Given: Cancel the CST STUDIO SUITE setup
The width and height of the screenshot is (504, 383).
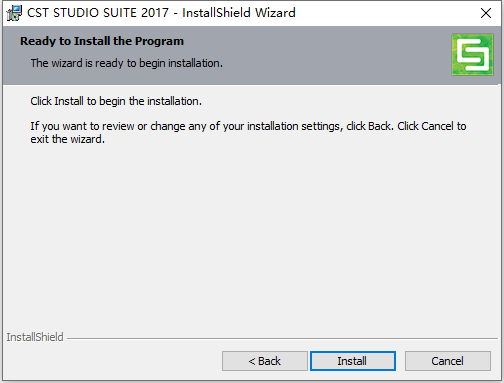Looking at the screenshot, I should (448, 361).
